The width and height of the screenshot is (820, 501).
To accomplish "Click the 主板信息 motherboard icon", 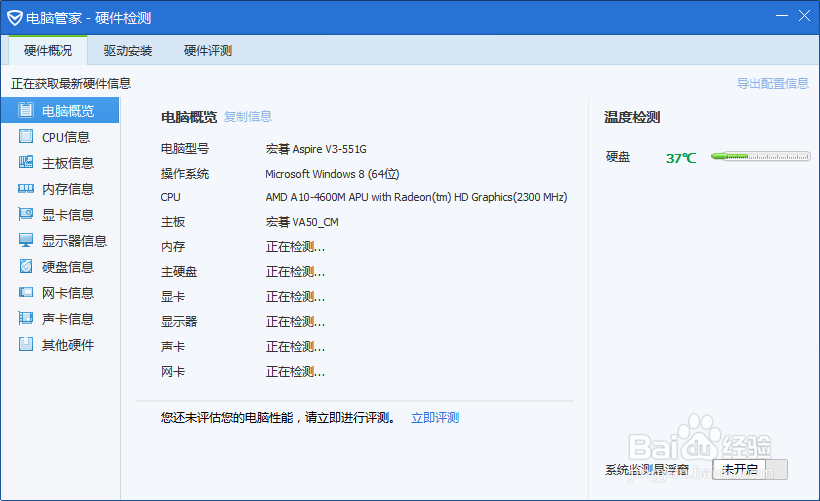I will (26, 162).
